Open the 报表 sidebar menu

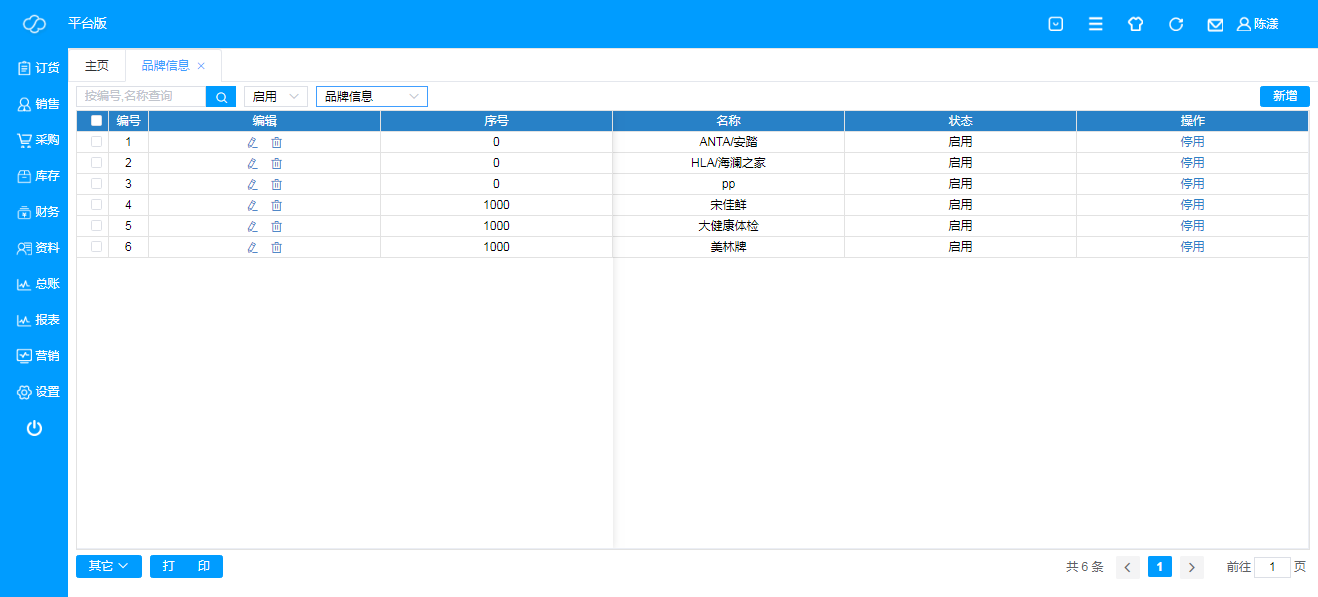tap(38, 320)
